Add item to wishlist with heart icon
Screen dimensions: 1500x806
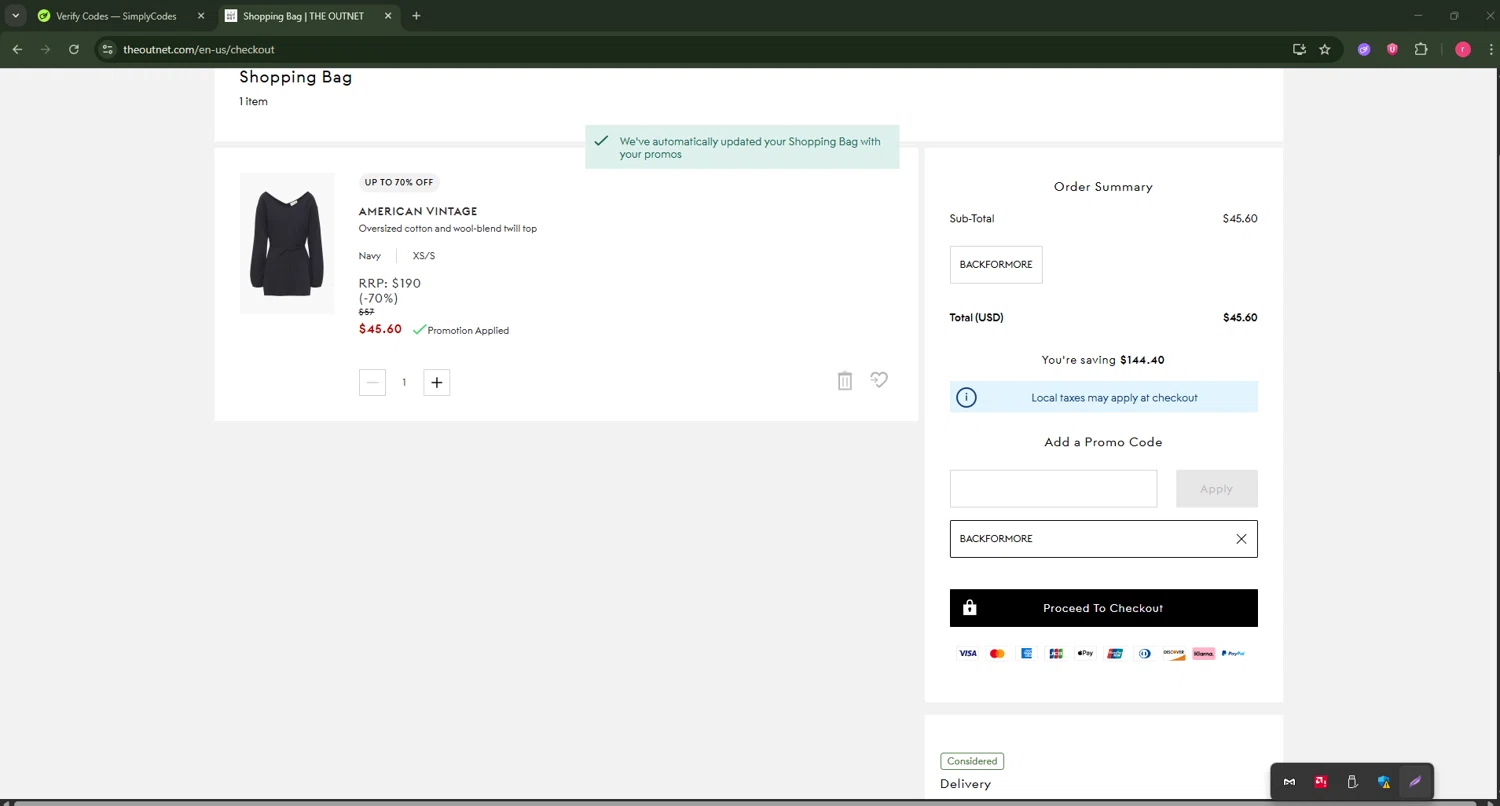click(x=879, y=380)
